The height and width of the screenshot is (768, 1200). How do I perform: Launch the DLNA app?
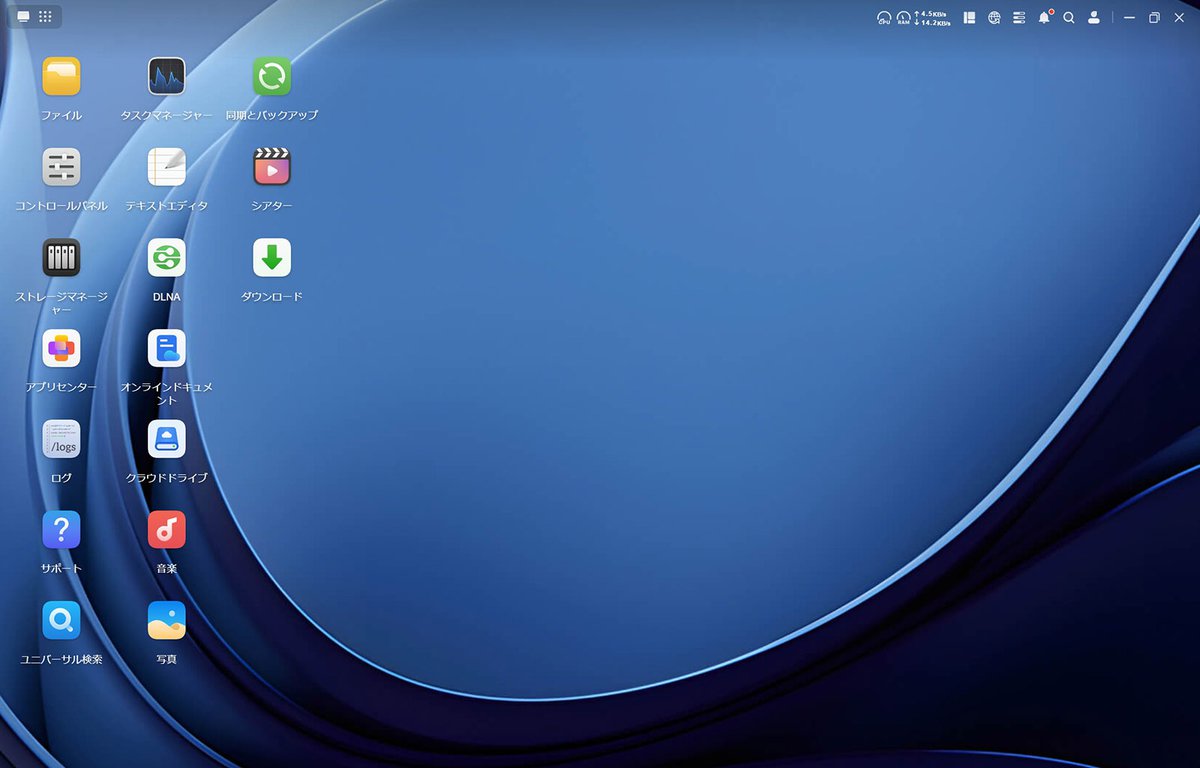click(x=166, y=258)
